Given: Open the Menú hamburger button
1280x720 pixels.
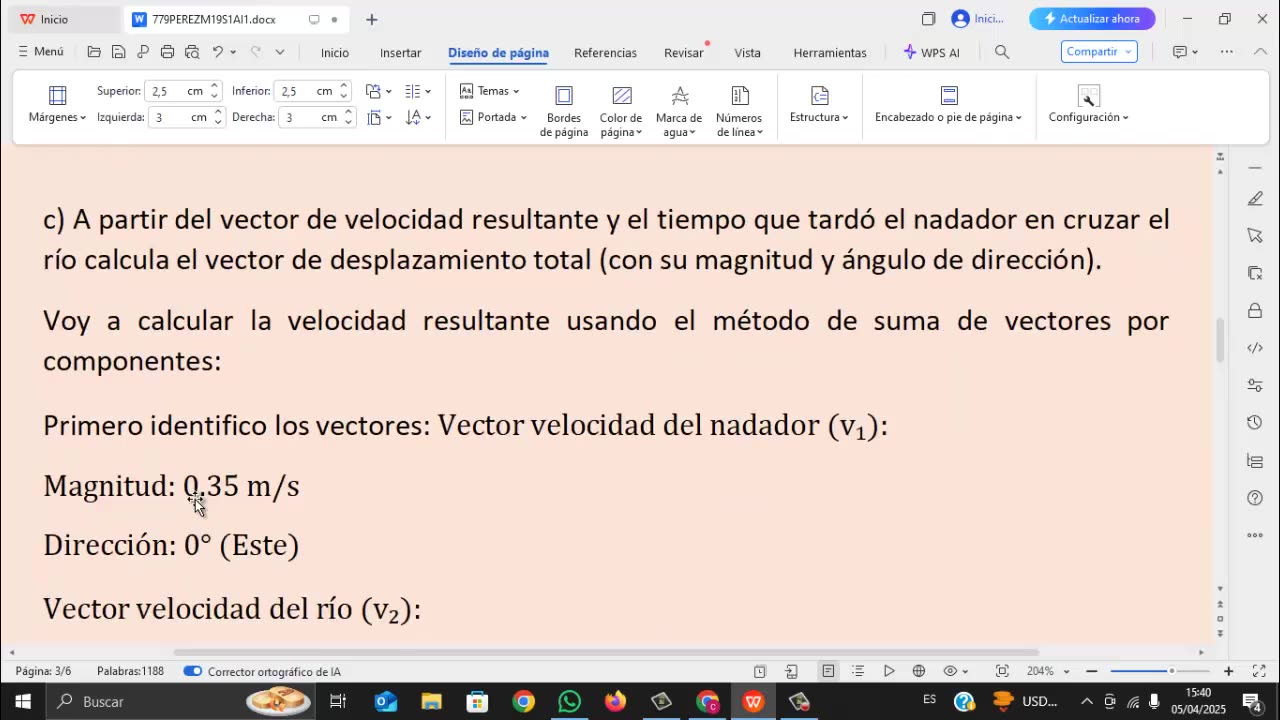Looking at the screenshot, I should tap(40, 52).
